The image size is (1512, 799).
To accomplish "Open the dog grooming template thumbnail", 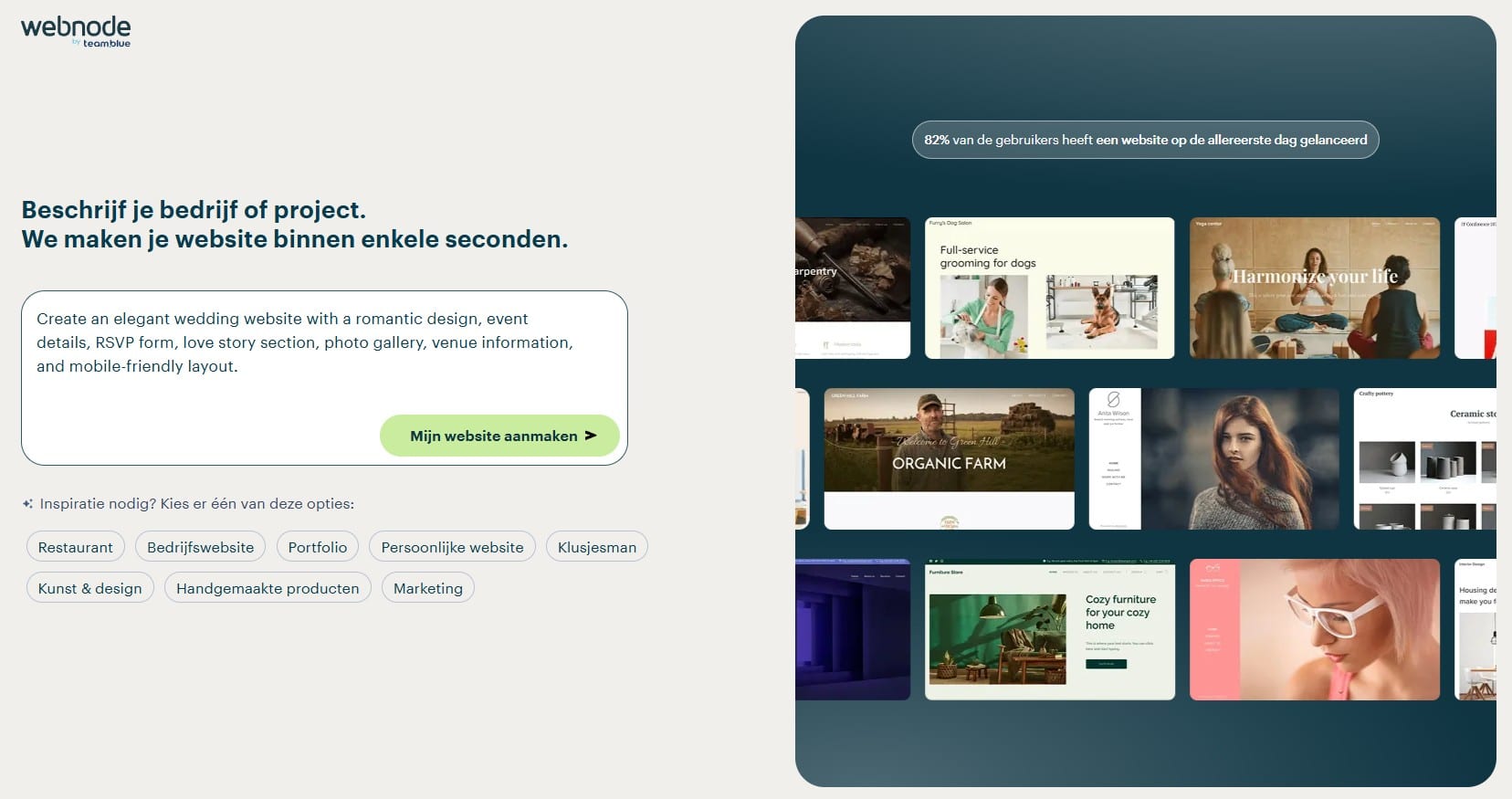I will coord(1049,288).
